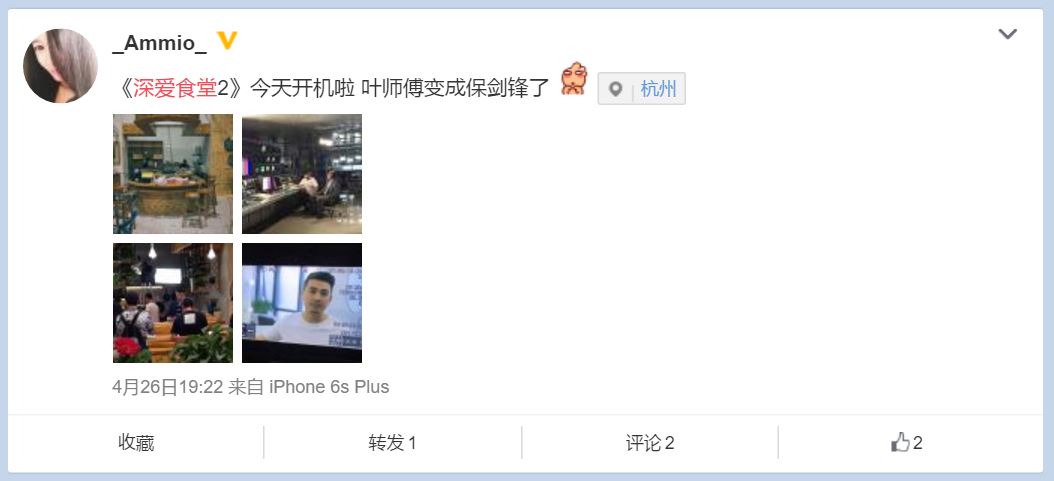Click the _Ammio_ username link
This screenshot has width=1054, height=481.
point(159,43)
